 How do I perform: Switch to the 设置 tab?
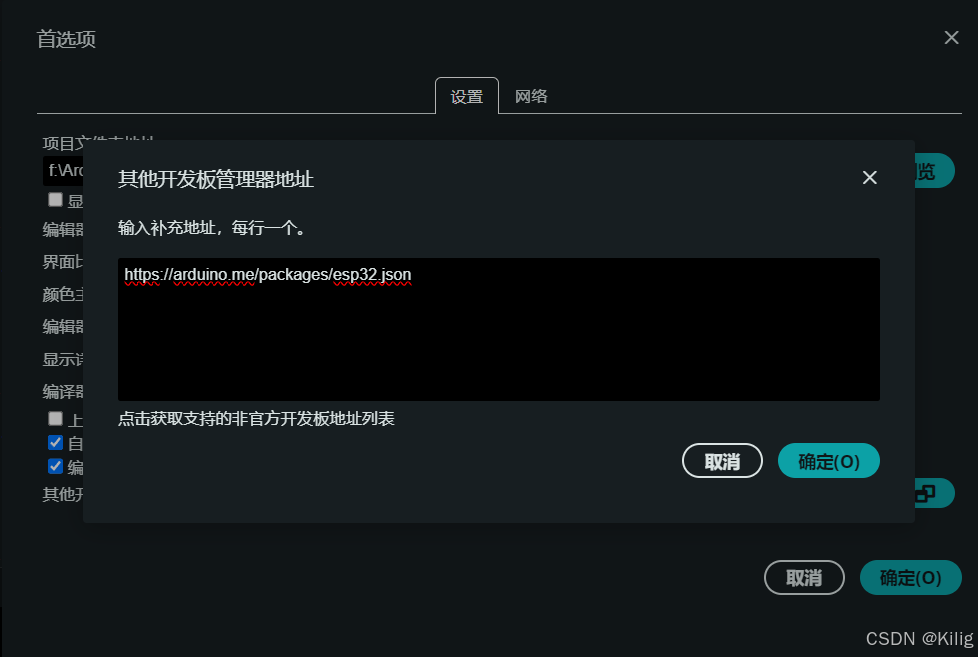pyautogui.click(x=467, y=96)
